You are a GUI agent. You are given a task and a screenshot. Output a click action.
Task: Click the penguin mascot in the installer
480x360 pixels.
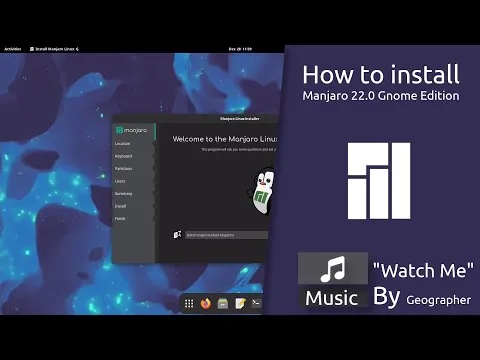point(263,191)
